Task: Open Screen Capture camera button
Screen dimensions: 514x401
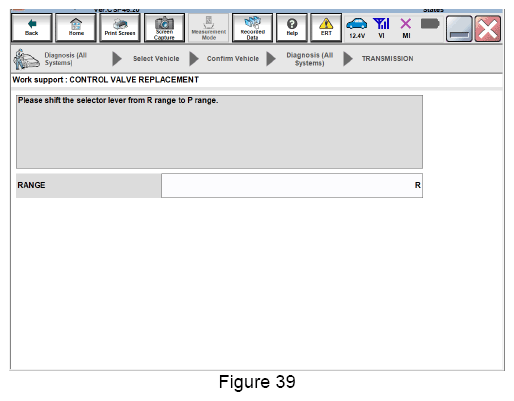Action: pos(164,28)
